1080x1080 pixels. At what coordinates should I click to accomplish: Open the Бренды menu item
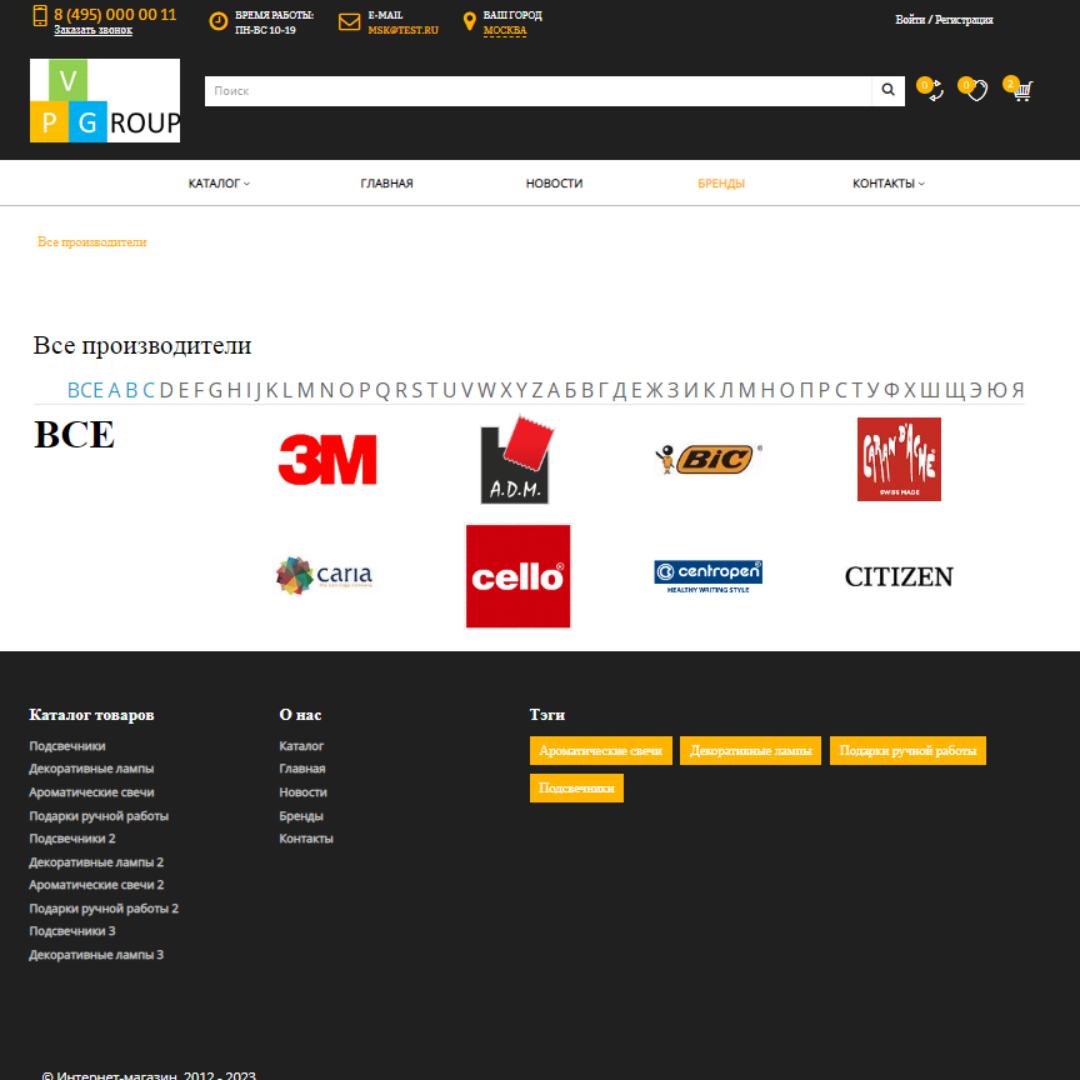tap(721, 184)
